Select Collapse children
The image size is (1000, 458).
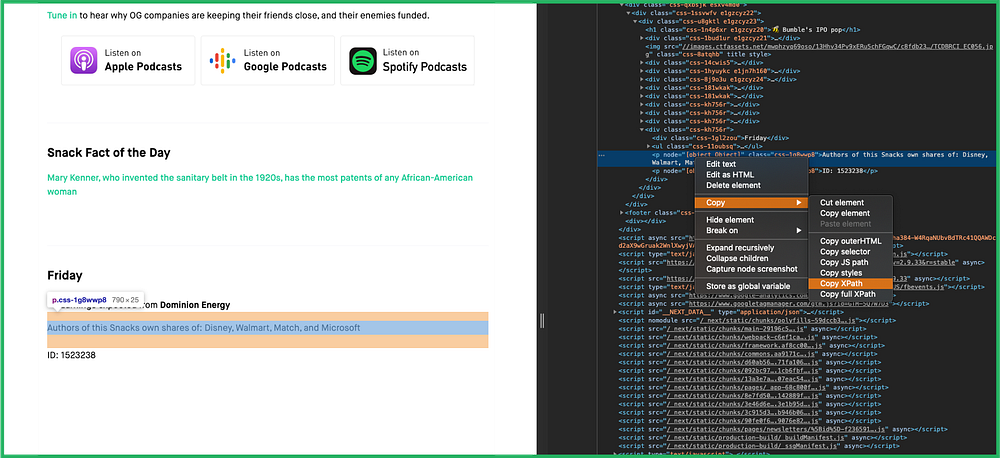736,258
